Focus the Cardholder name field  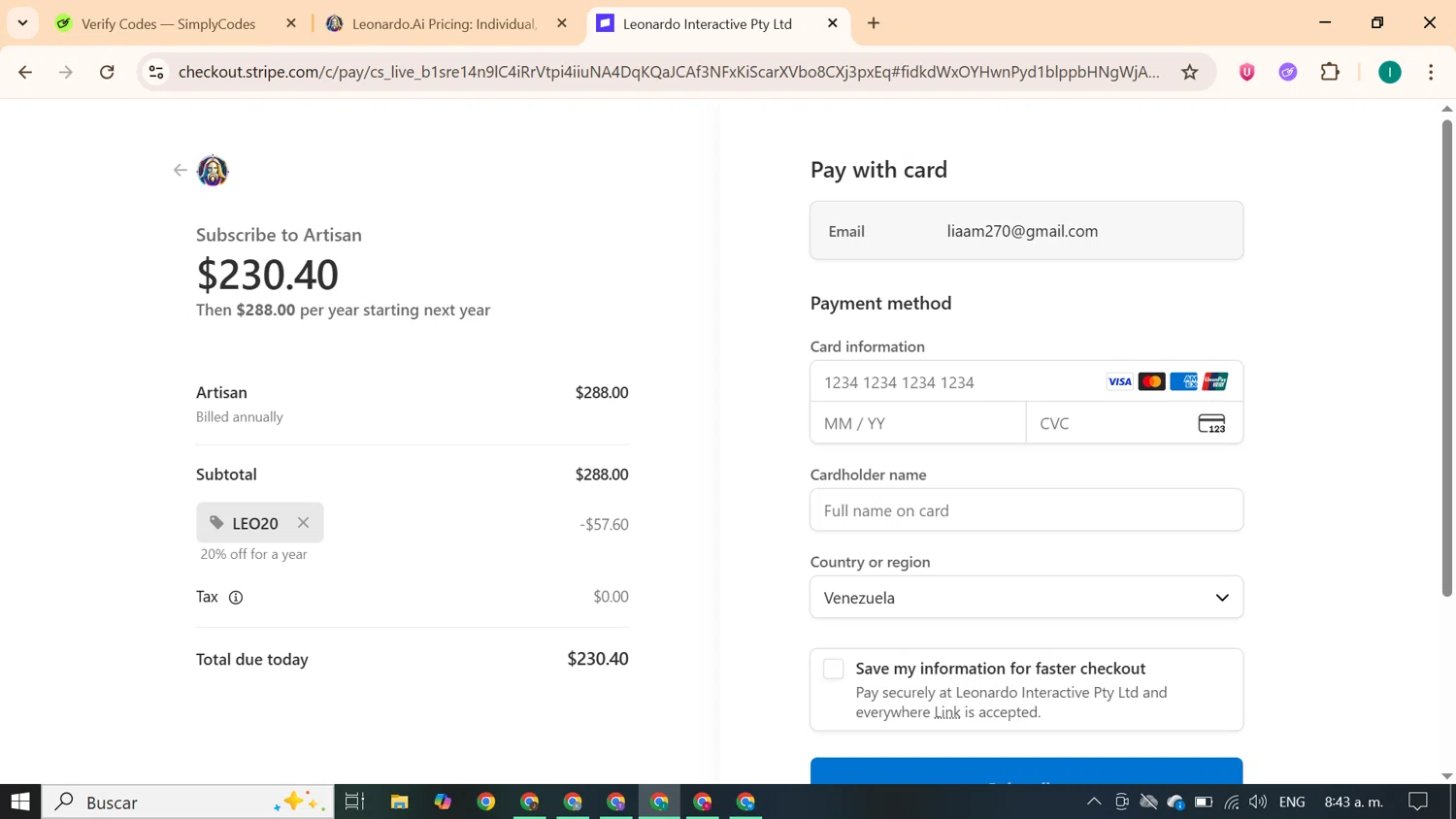1026,510
